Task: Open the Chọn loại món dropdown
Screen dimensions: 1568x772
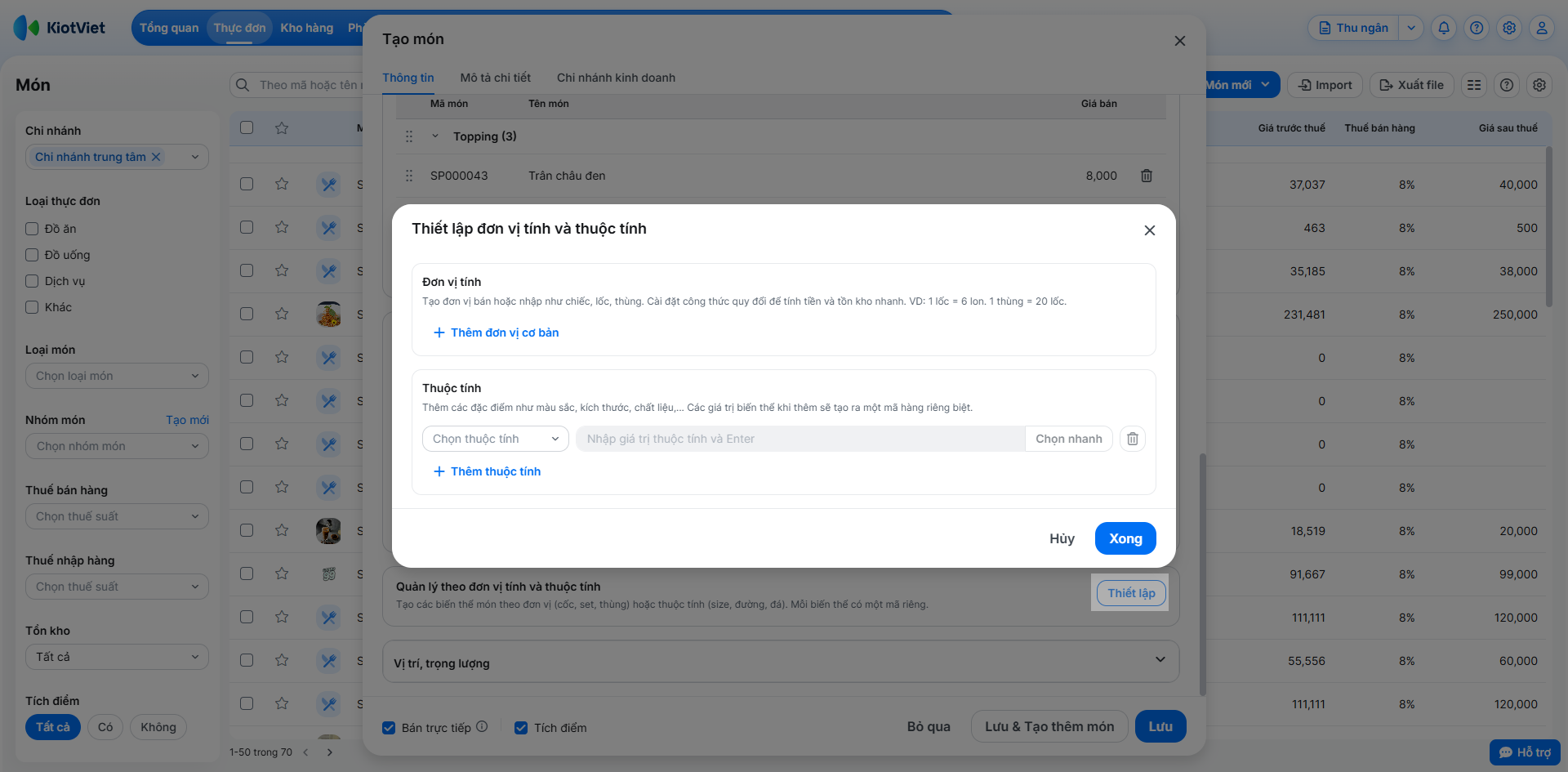Action: click(117, 376)
